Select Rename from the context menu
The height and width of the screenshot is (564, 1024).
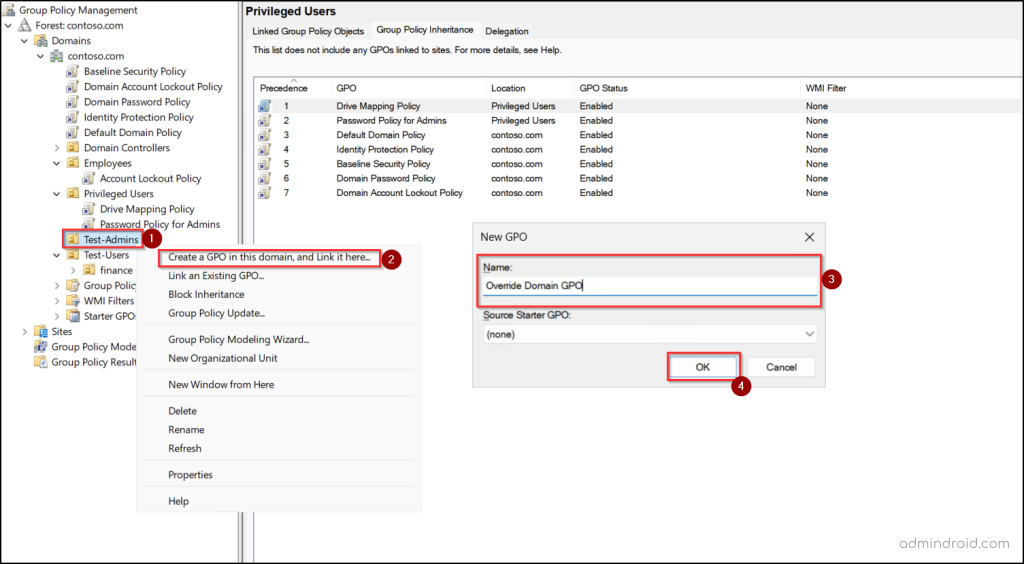pos(186,430)
